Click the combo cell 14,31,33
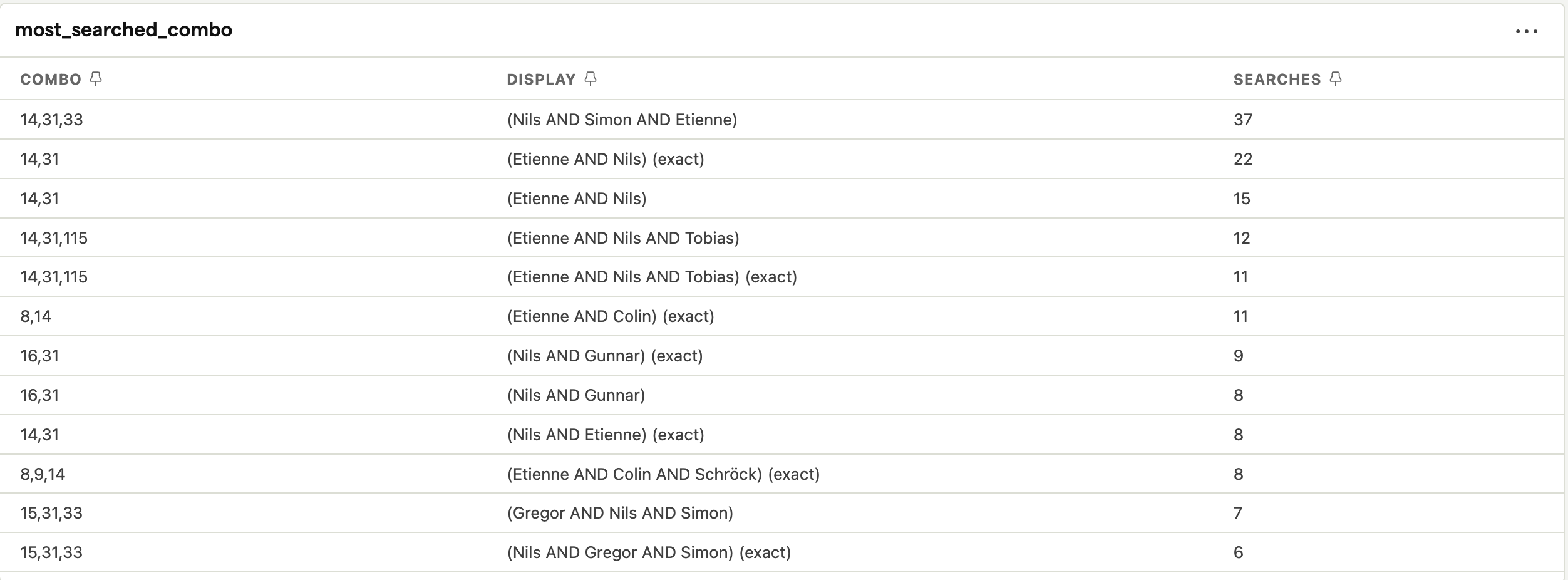The height and width of the screenshot is (580, 1568). pos(51,120)
